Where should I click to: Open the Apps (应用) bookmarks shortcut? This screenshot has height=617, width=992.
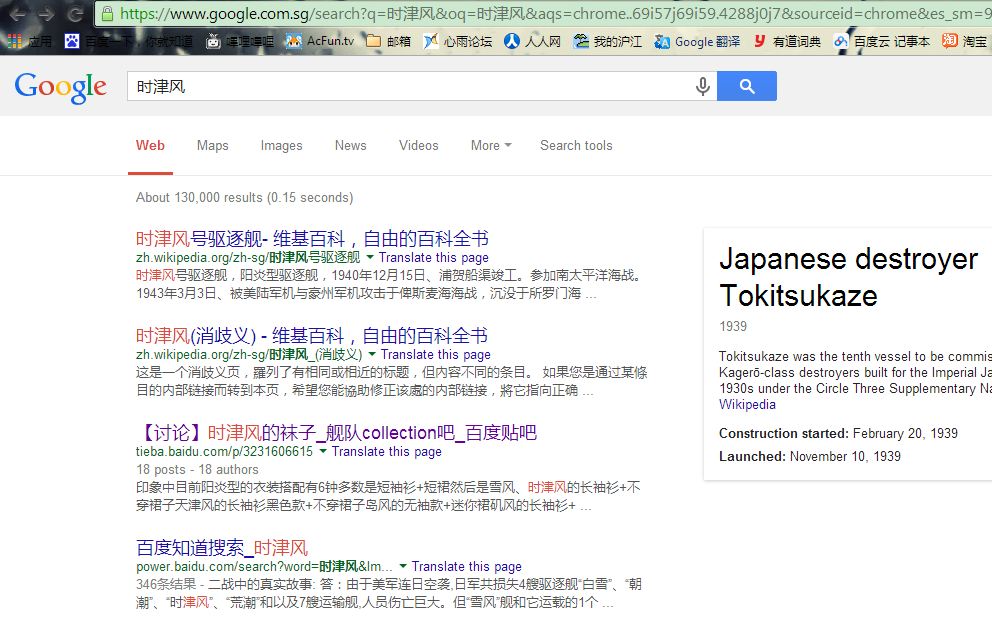pos(30,42)
